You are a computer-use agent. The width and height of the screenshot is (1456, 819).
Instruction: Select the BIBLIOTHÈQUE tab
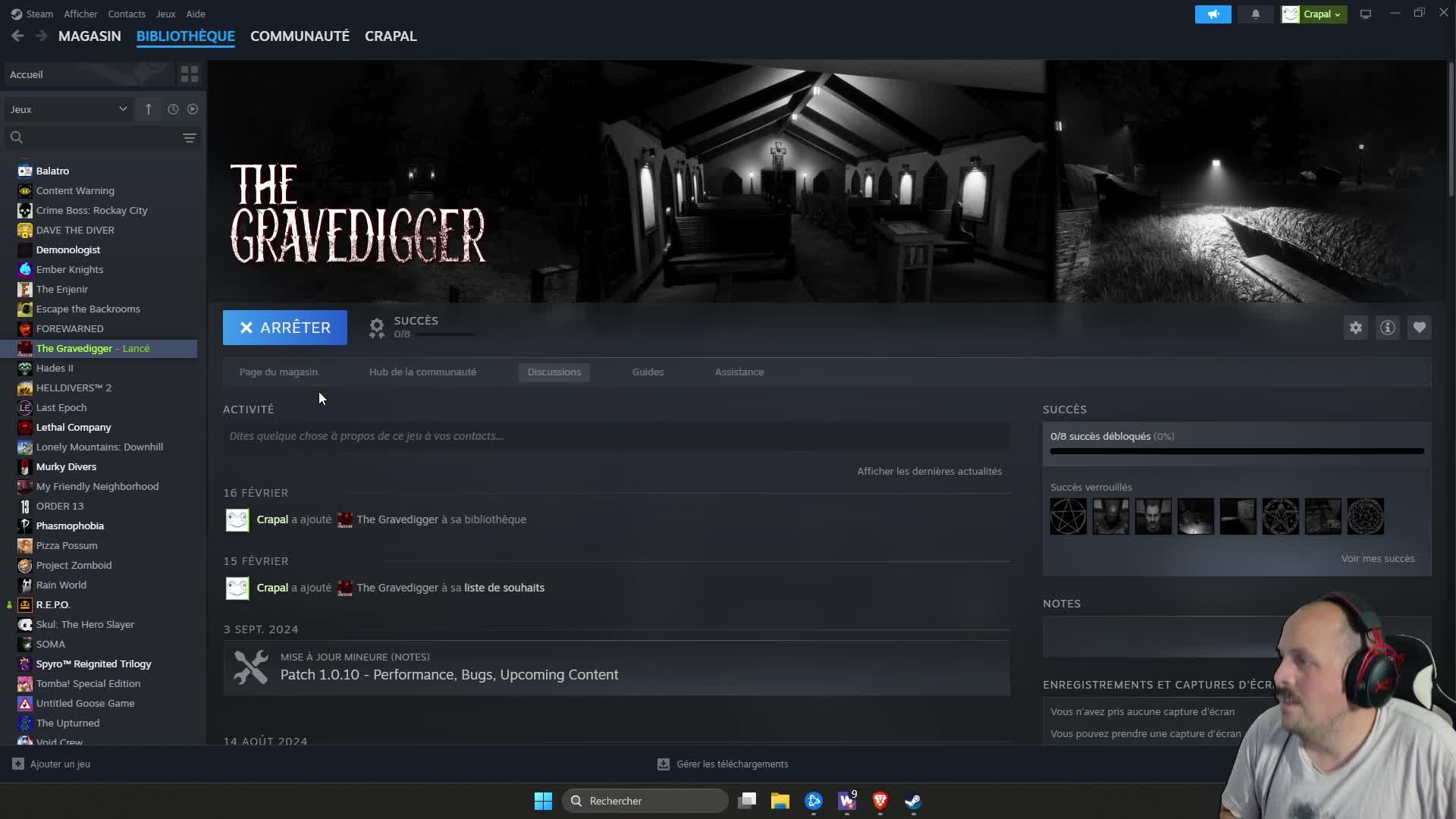tap(186, 36)
